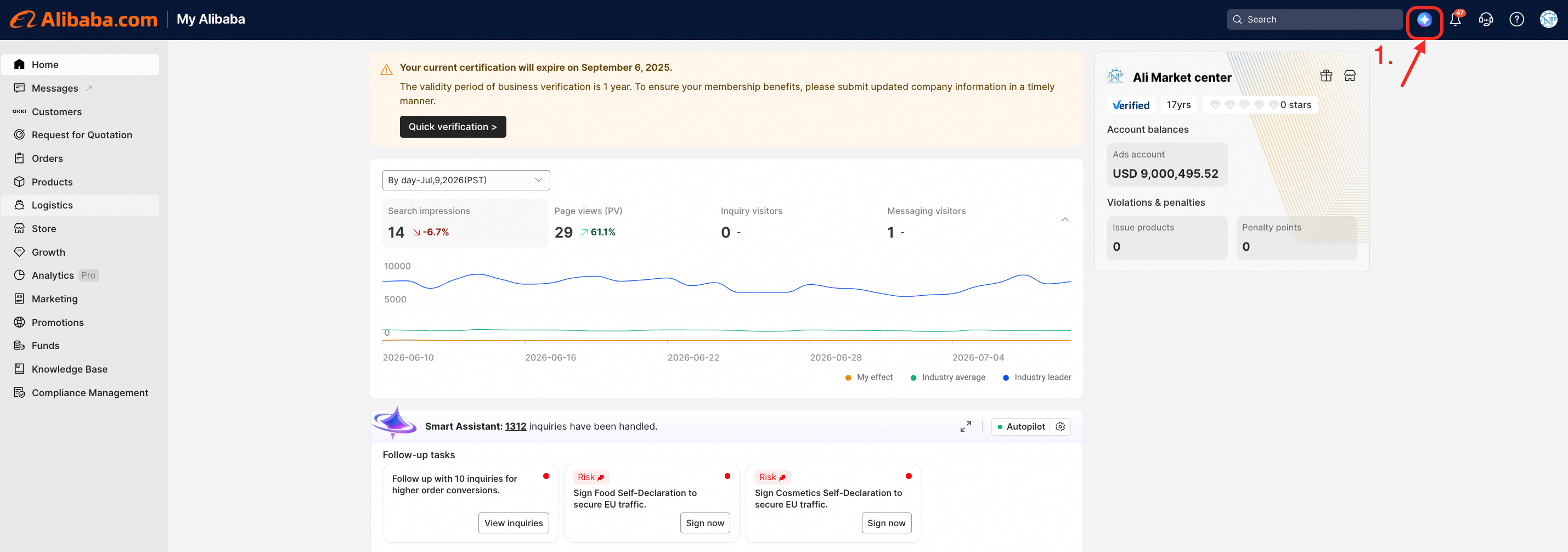Toggle the Industry leader legend series

pos(1037,378)
